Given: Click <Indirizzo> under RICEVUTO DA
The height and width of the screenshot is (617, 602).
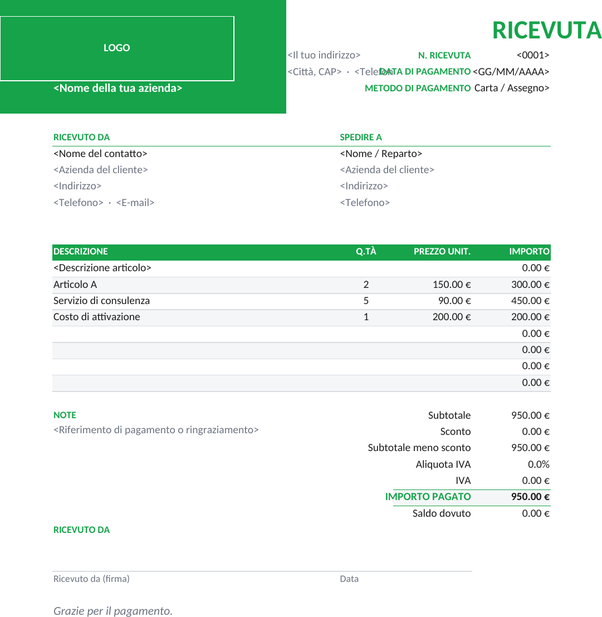Looking at the screenshot, I should pyautogui.click(x=77, y=186).
